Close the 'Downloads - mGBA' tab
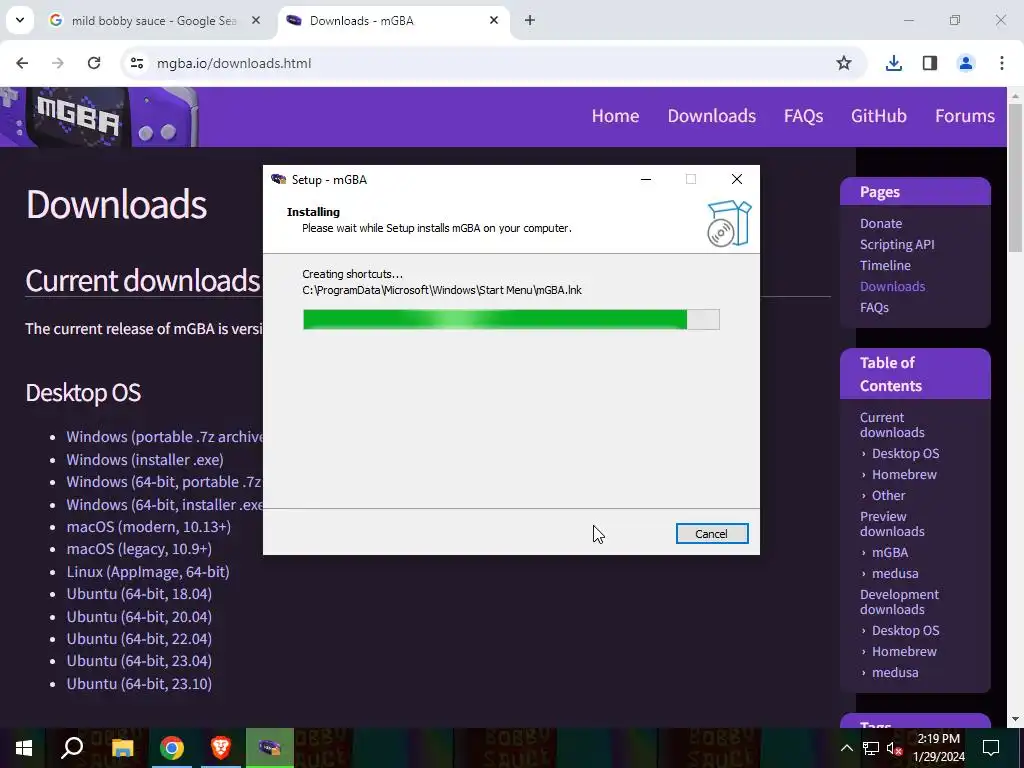This screenshot has height=768, width=1024. tap(494, 20)
